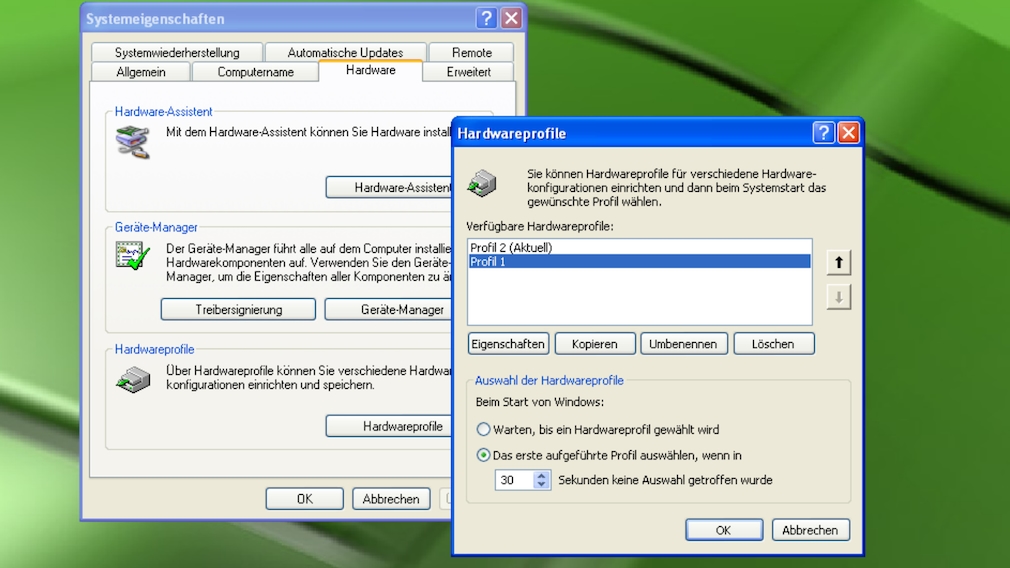The width and height of the screenshot is (1010, 568).
Task: Decrease seconds with the spinner down arrow
Action: (x=542, y=485)
